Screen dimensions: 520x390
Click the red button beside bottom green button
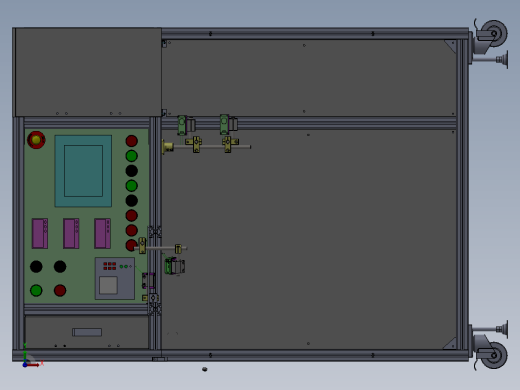click(x=60, y=290)
